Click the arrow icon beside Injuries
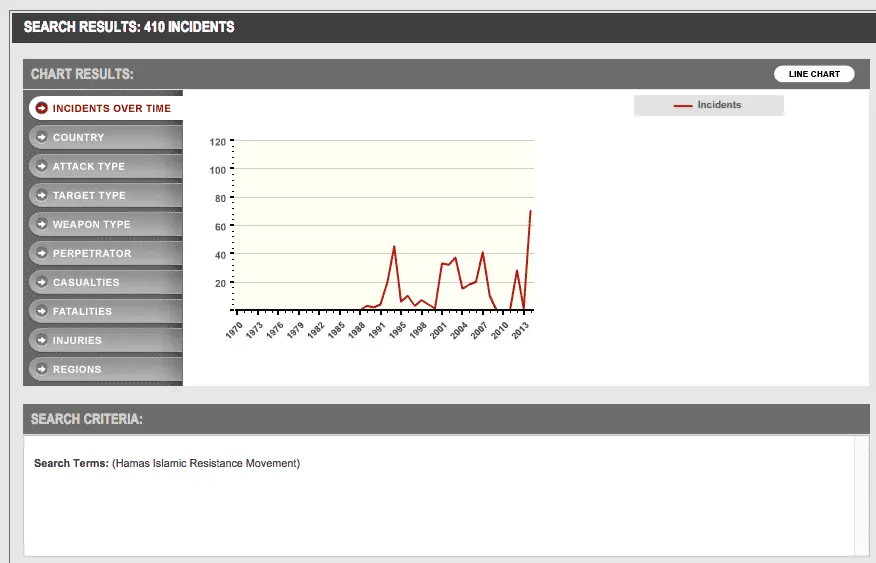876x563 pixels. point(41,340)
